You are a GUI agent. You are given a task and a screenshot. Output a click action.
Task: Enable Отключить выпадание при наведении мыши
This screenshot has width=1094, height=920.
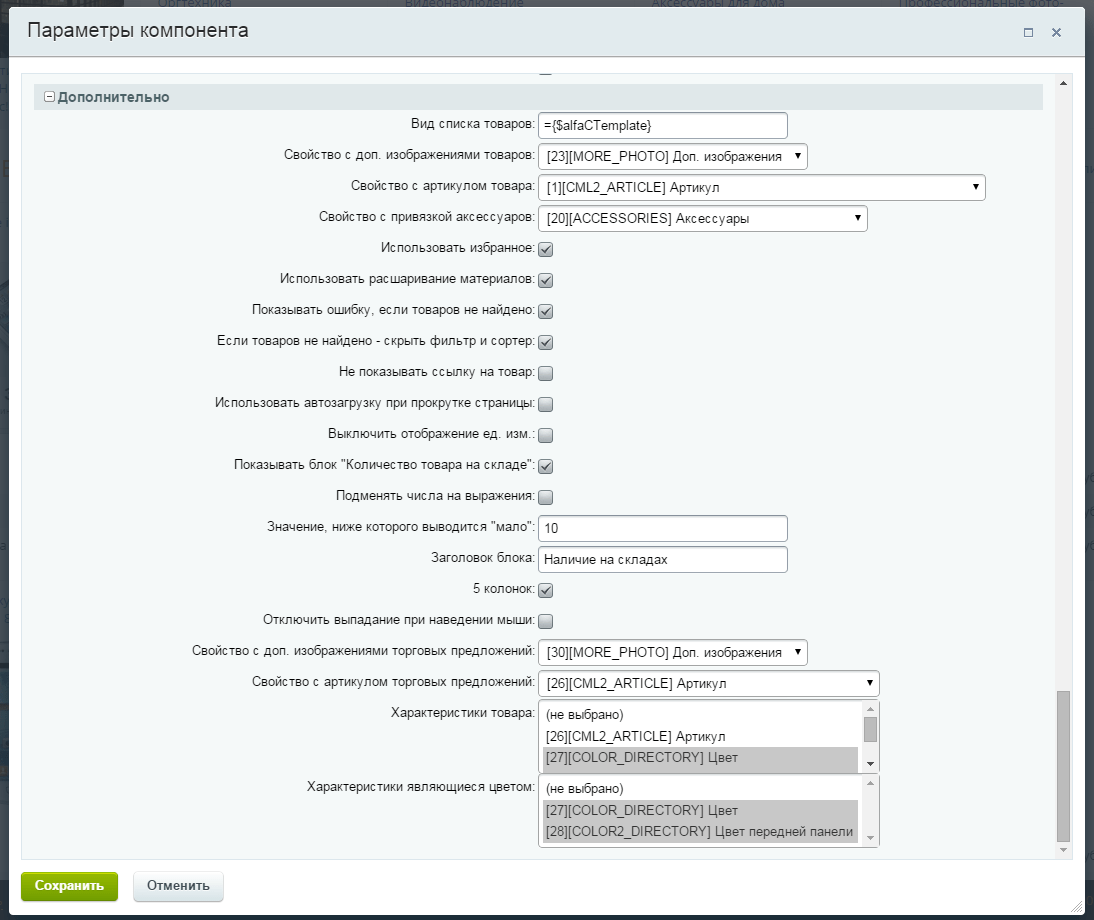pyautogui.click(x=546, y=621)
